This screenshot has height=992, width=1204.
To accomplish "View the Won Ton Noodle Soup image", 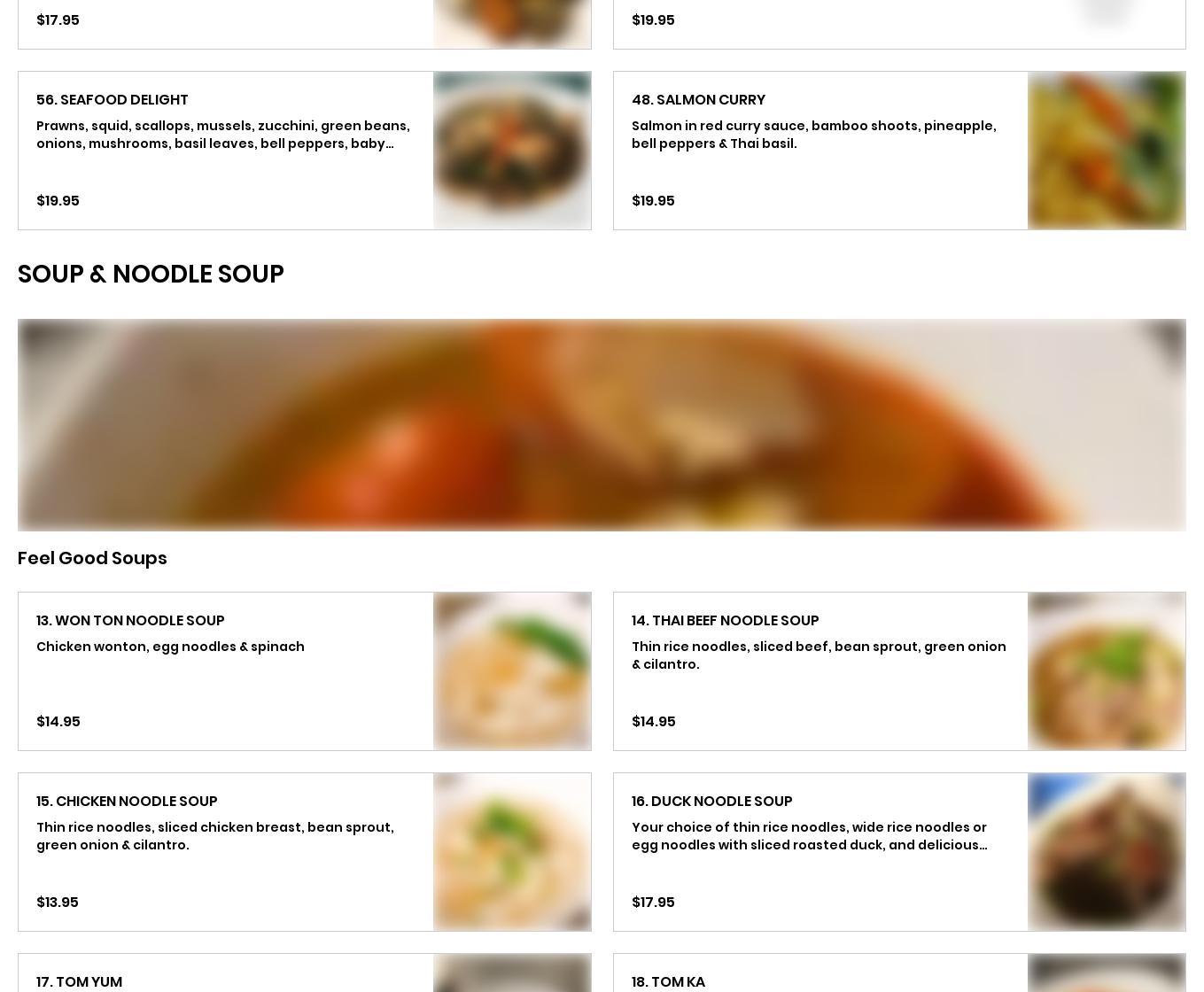I will click(x=512, y=671).
